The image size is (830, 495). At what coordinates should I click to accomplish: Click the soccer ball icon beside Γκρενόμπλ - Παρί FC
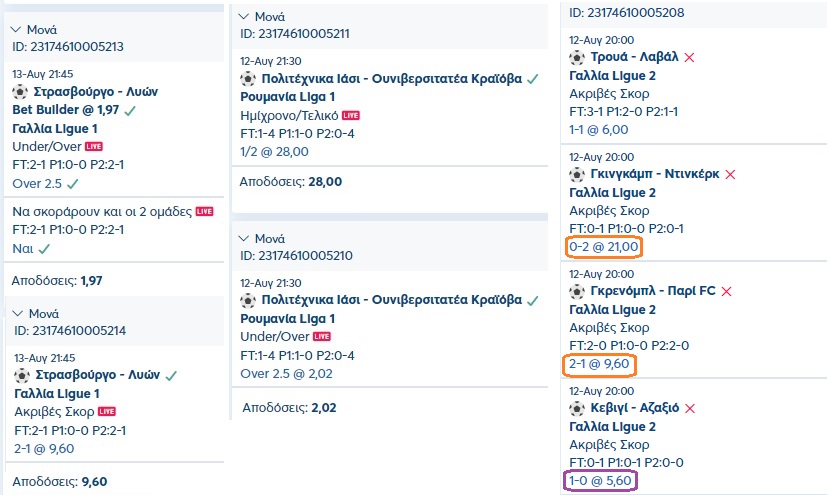click(577, 291)
